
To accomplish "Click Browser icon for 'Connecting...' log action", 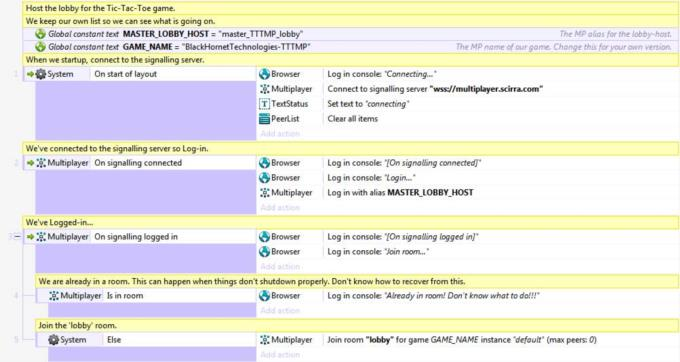I will (265, 74).
